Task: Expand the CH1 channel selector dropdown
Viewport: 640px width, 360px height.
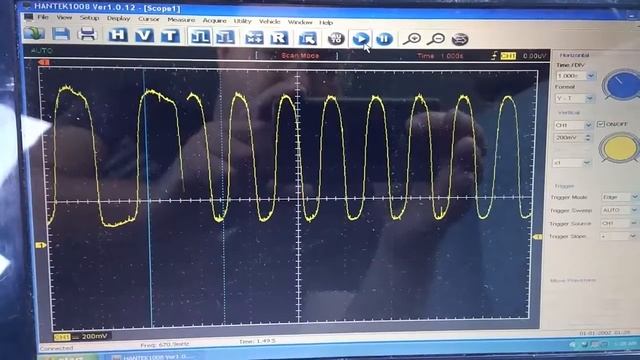Action: [588, 125]
